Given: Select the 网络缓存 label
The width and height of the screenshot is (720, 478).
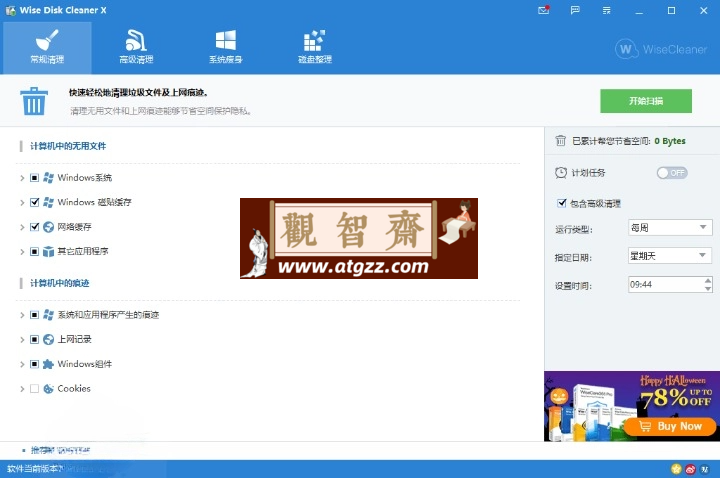Looking at the screenshot, I should [74, 227].
